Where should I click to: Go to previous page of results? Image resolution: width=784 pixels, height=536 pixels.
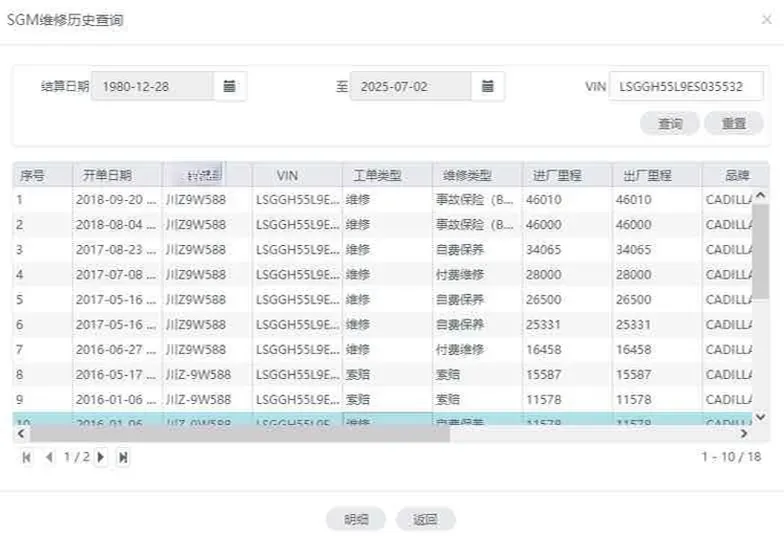49,457
